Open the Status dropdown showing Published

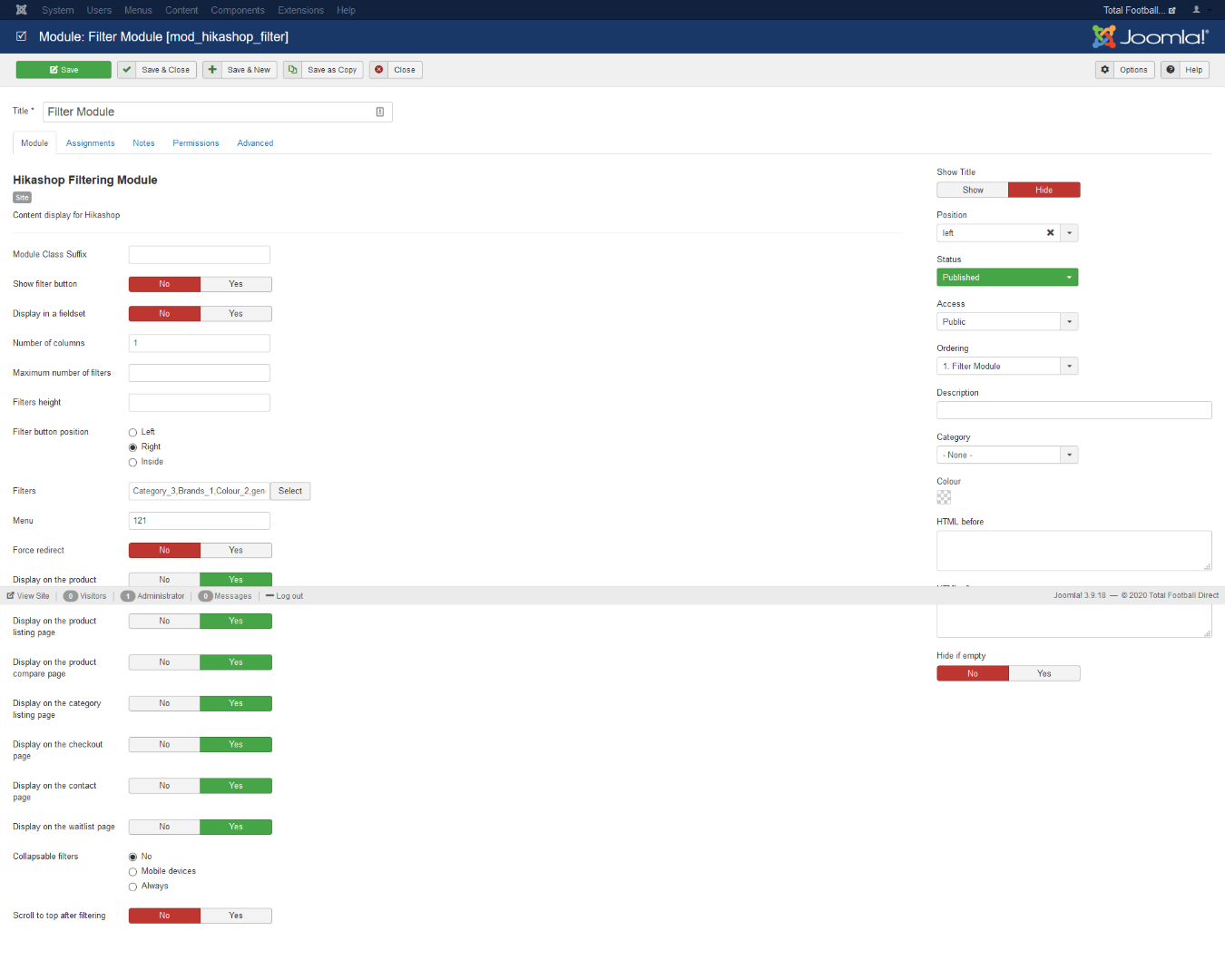[x=1007, y=278]
